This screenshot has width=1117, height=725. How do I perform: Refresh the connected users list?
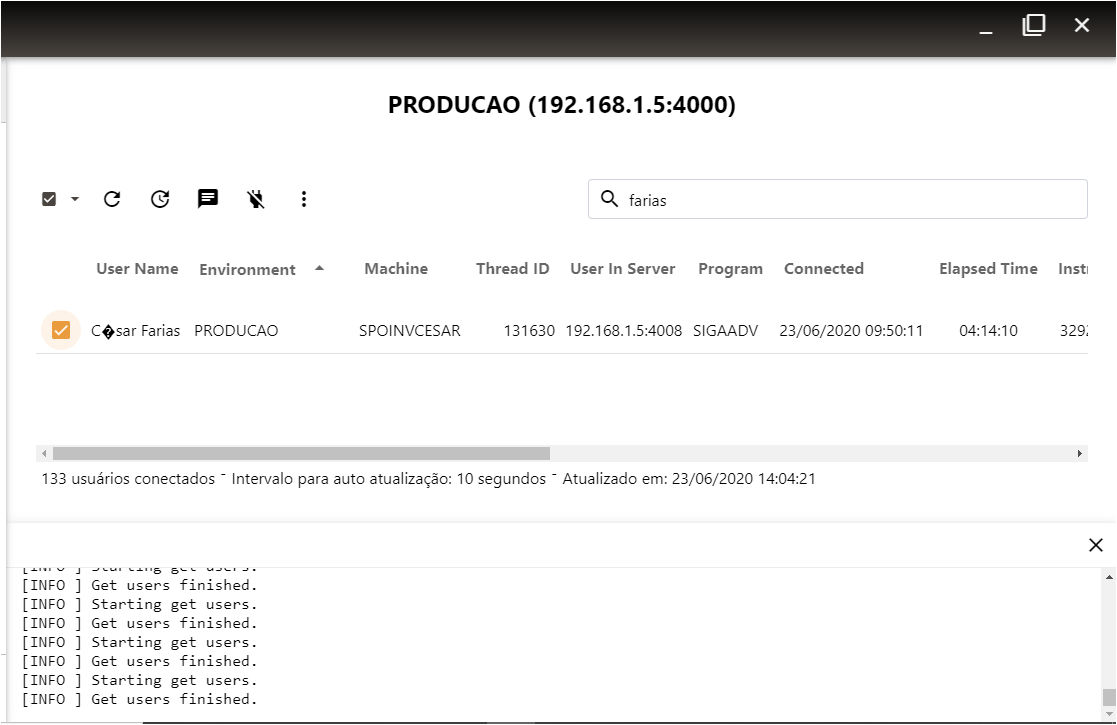111,198
